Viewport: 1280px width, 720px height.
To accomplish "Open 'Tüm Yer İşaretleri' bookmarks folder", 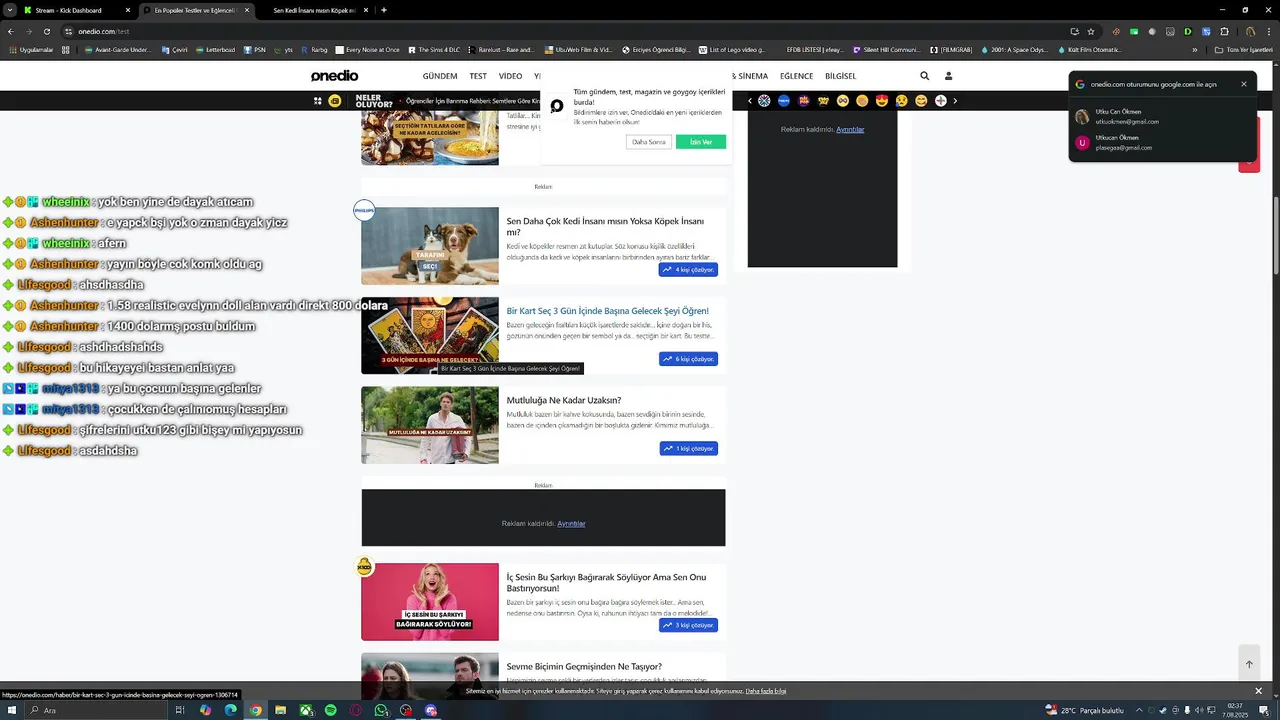I will (x=1244, y=49).
